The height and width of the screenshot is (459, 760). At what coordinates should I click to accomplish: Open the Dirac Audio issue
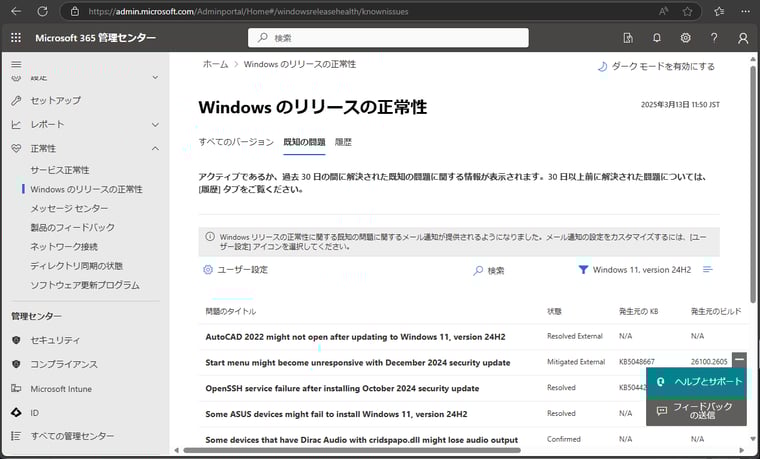tap(362, 440)
